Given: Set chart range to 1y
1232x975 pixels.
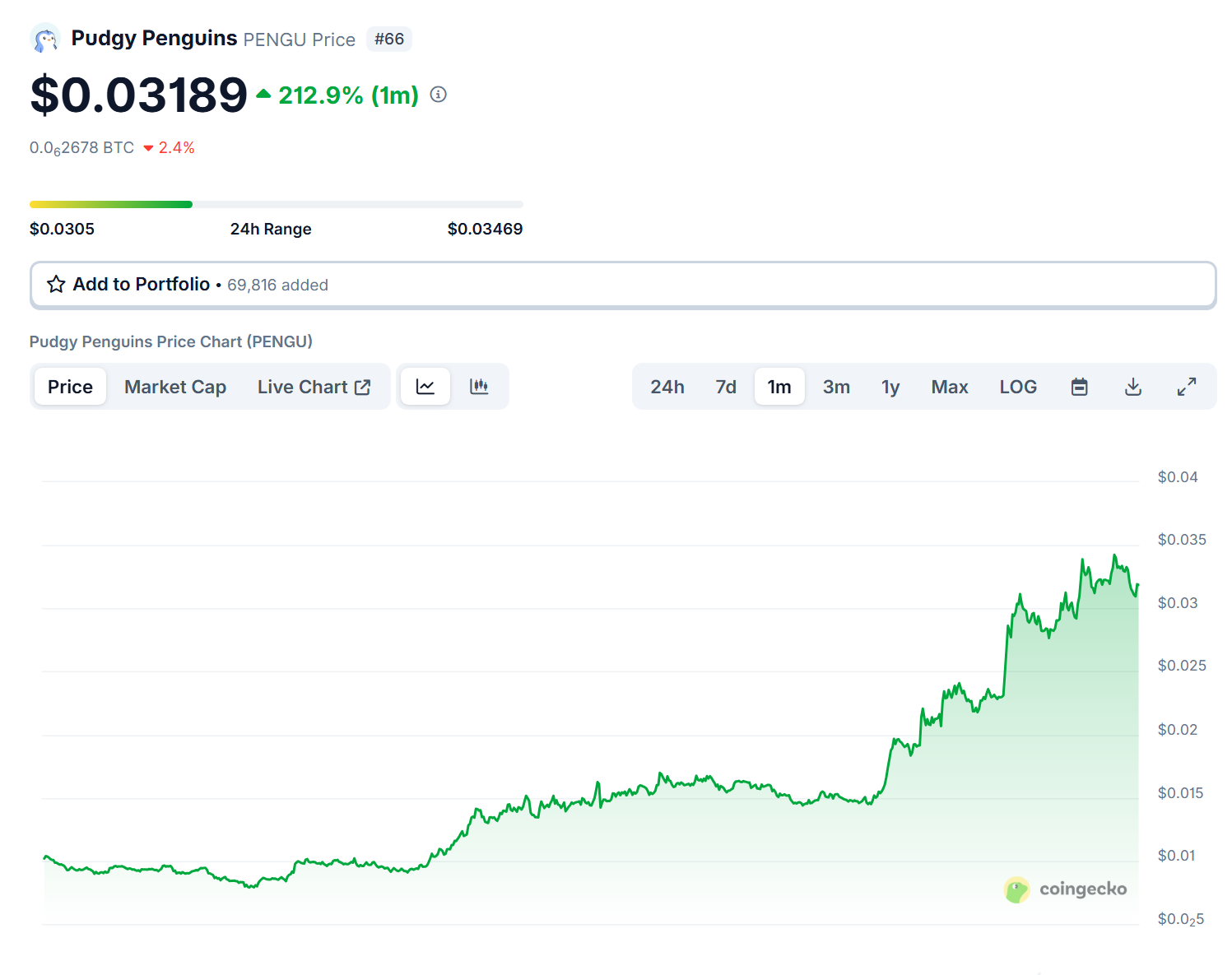Looking at the screenshot, I should tap(890, 387).
